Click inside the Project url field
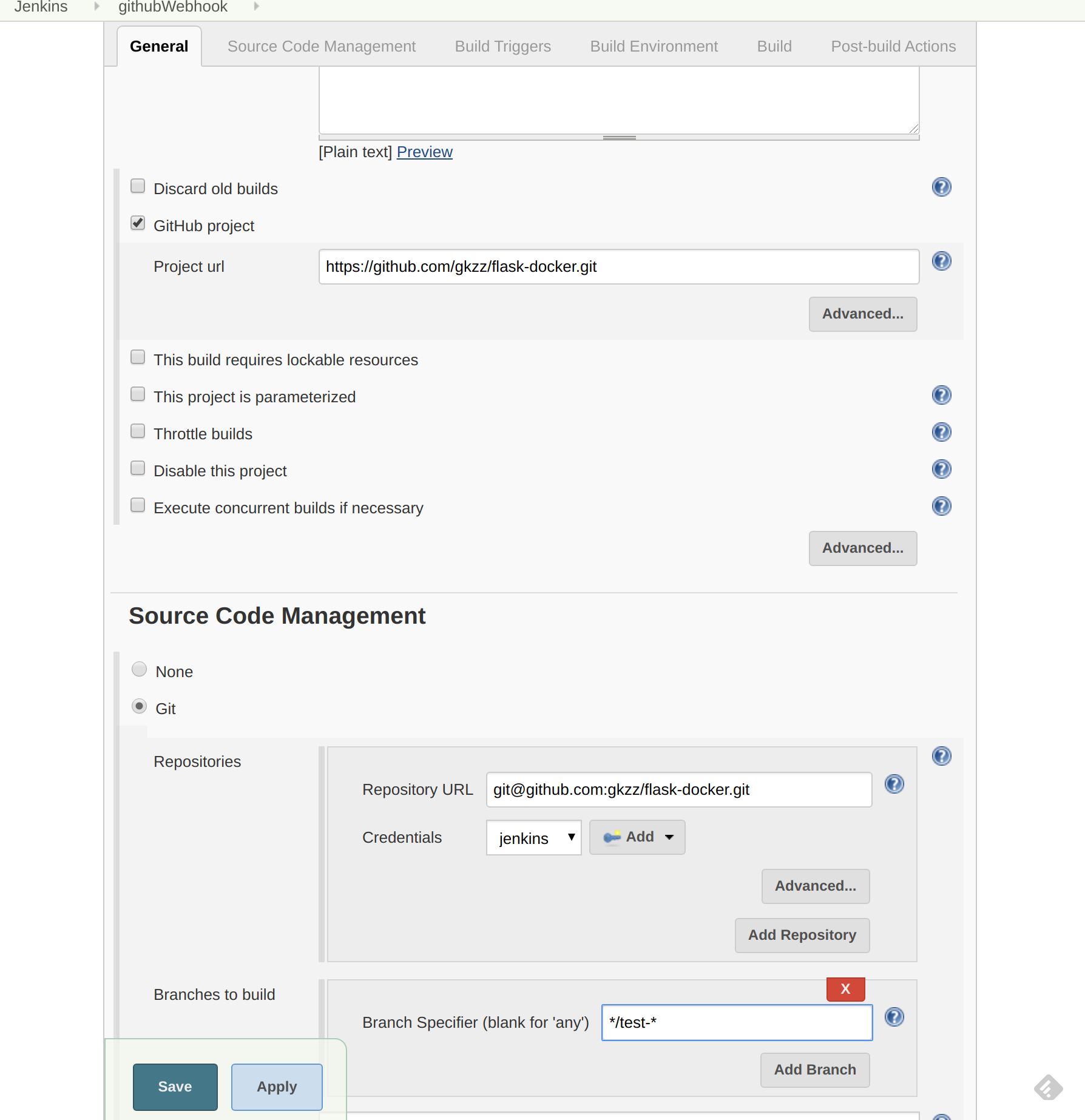1085x1120 pixels. pyautogui.click(x=618, y=266)
